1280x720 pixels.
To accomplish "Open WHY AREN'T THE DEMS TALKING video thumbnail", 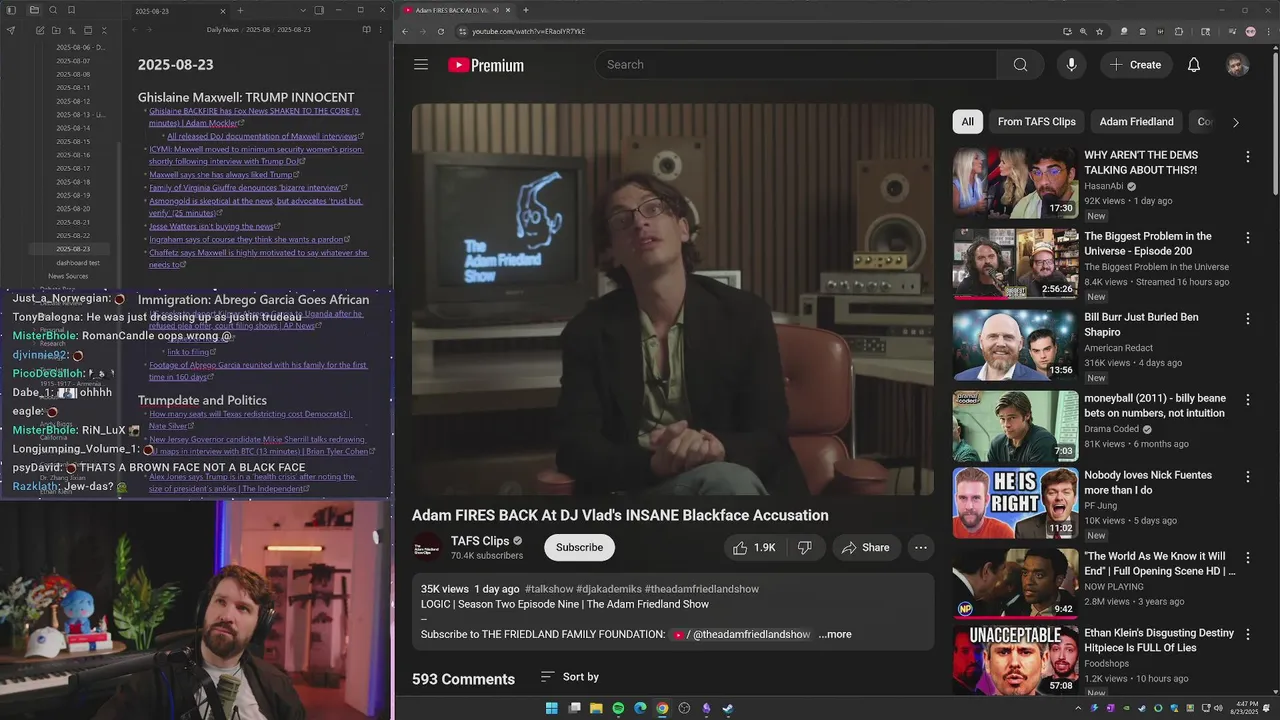I will tap(1015, 183).
